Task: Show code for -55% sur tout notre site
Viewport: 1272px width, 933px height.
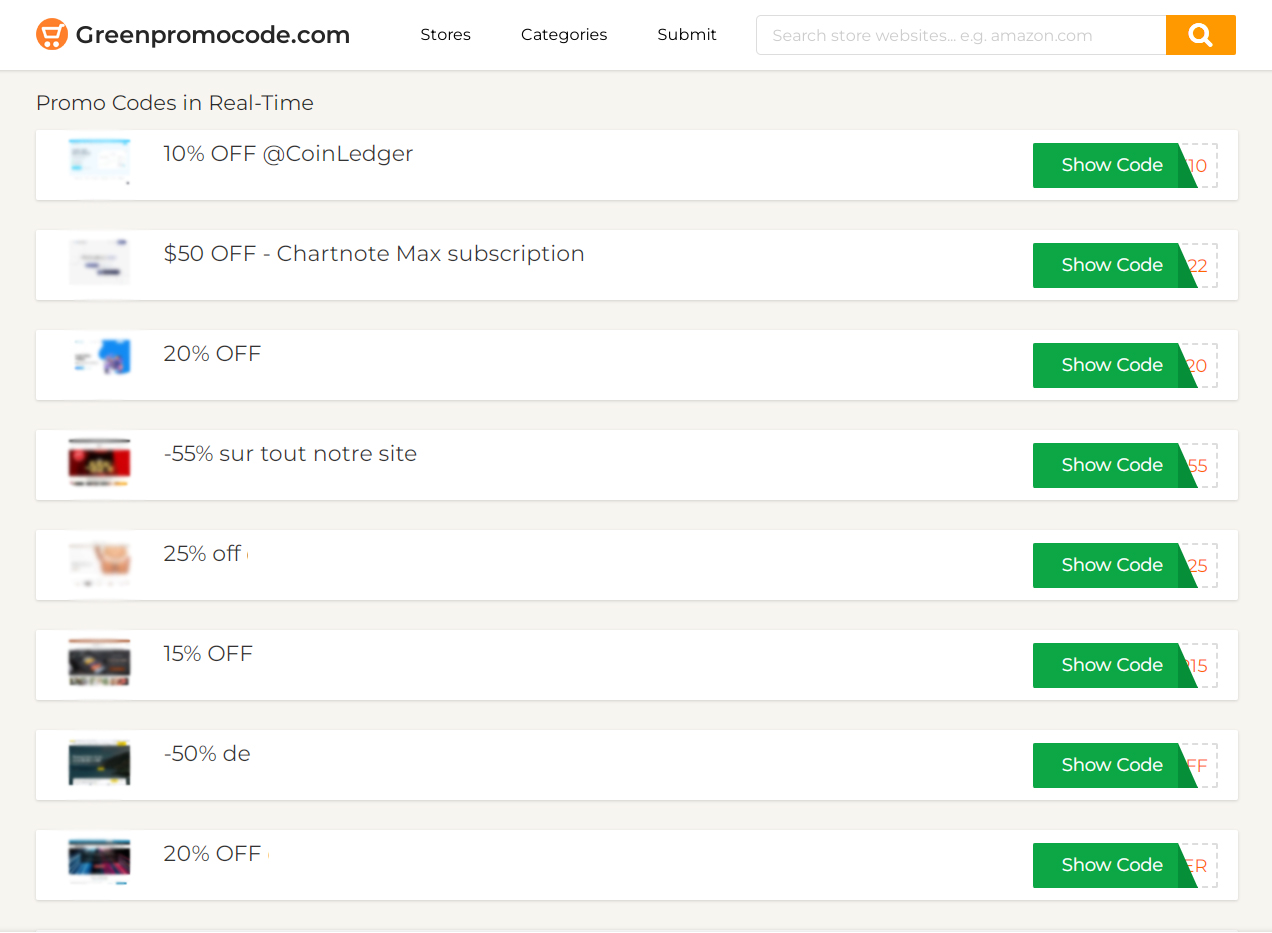Action: (x=1114, y=465)
